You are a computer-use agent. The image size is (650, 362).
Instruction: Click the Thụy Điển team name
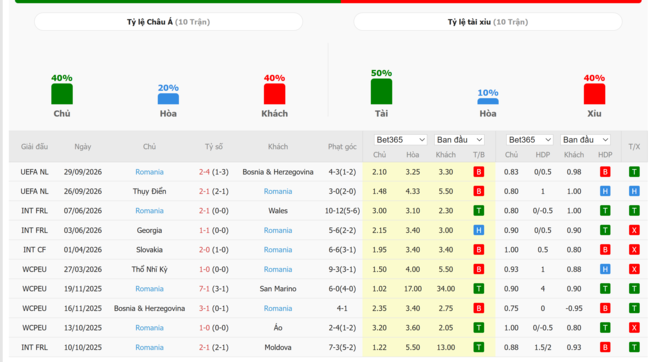pos(149,191)
